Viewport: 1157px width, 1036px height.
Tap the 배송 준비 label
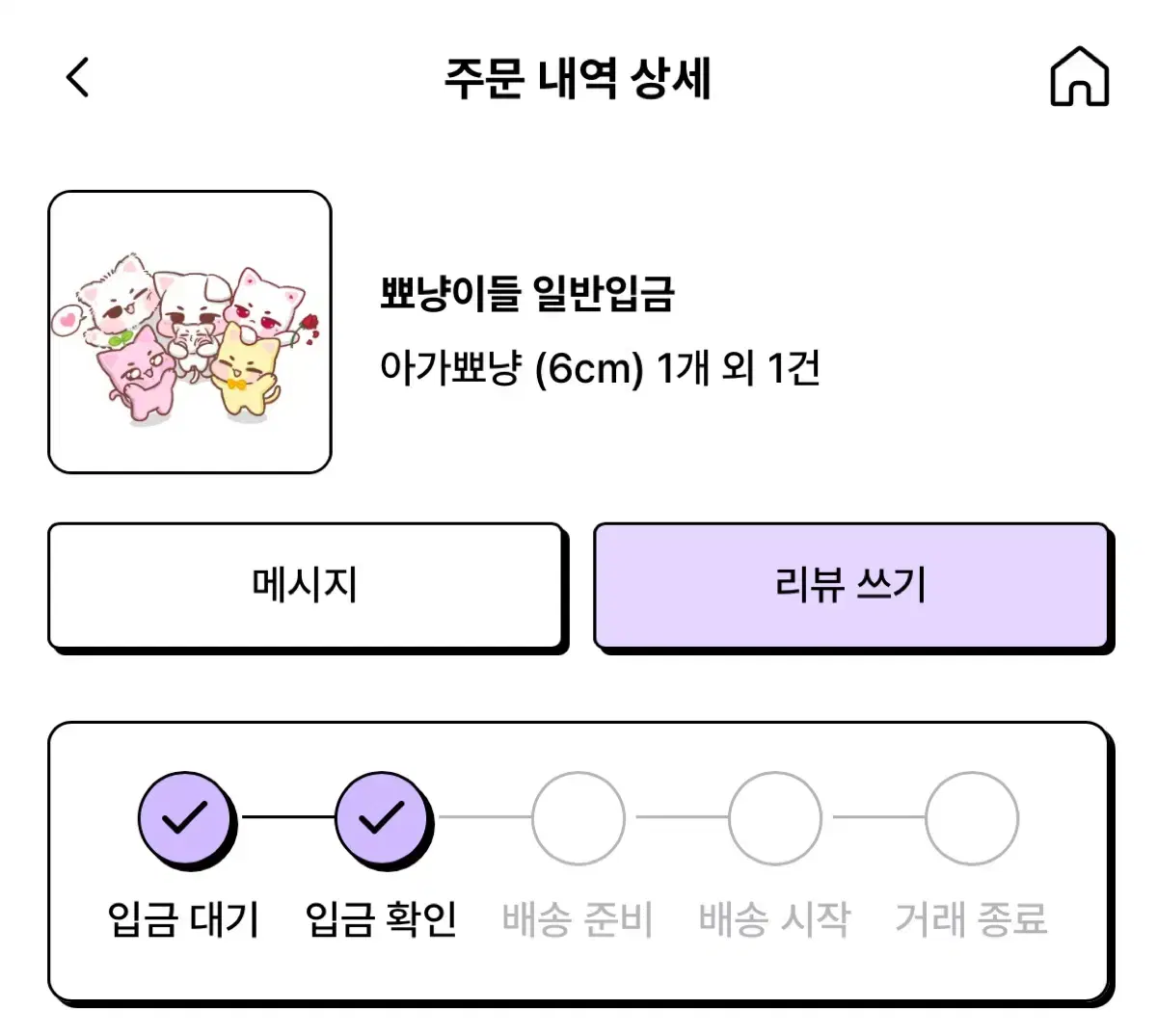[578, 919]
